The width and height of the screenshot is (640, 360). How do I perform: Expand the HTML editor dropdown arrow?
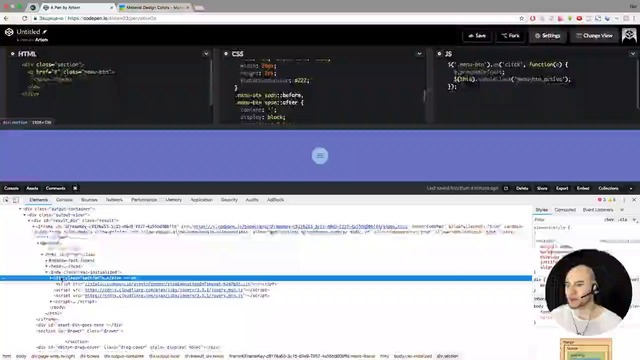coord(206,54)
